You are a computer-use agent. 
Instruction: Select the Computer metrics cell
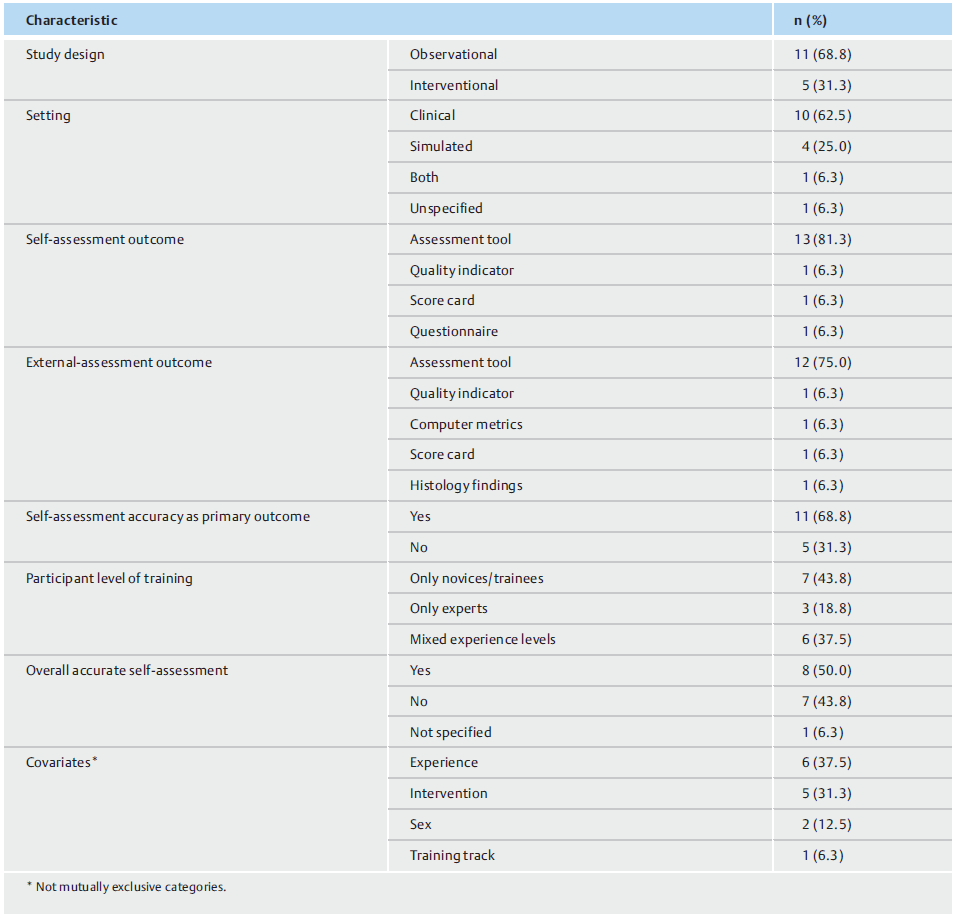pos(466,424)
